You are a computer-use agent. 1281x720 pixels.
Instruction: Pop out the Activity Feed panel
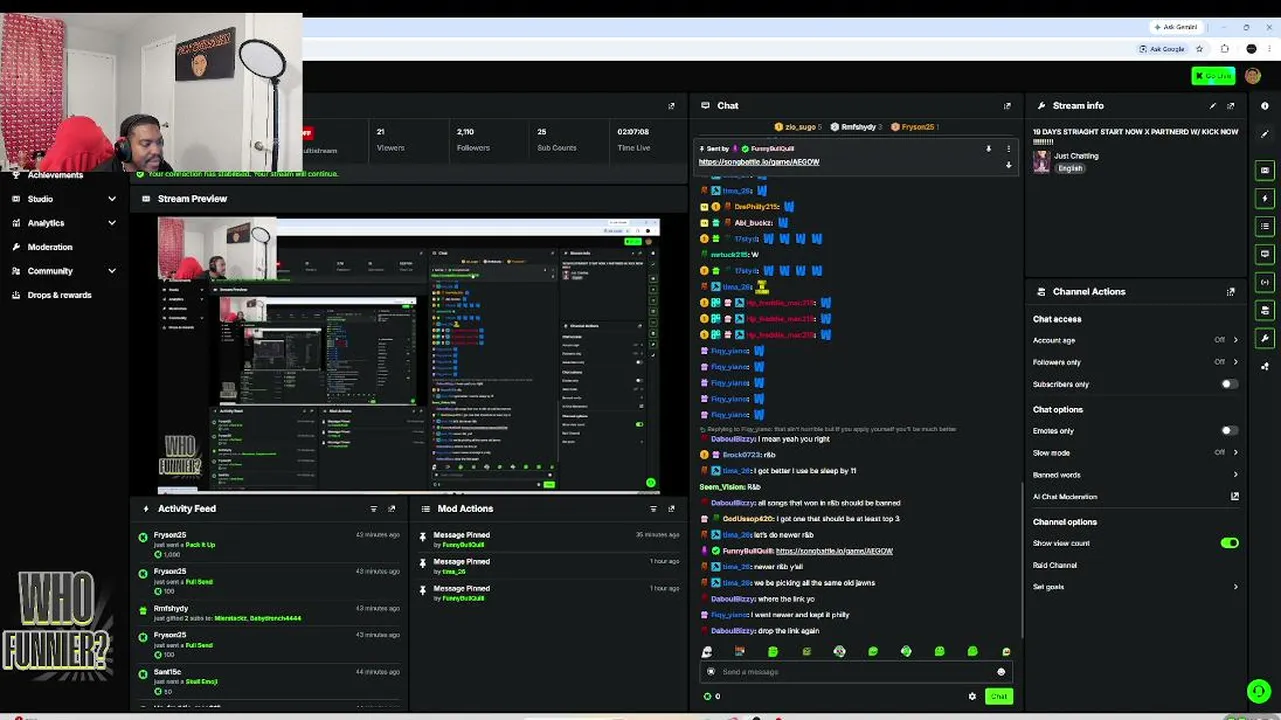coord(392,509)
